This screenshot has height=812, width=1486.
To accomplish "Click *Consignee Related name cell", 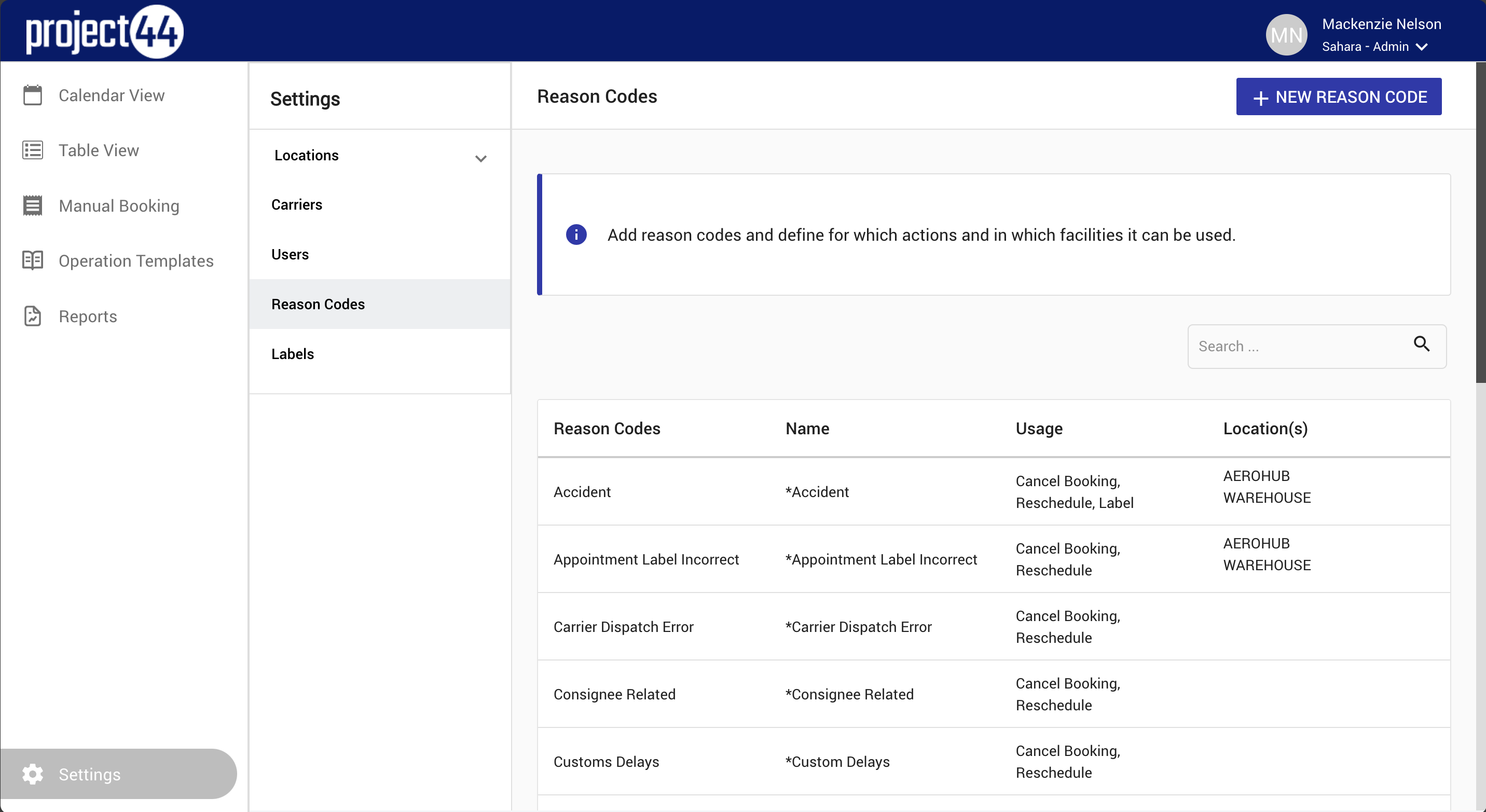I will (849, 694).
